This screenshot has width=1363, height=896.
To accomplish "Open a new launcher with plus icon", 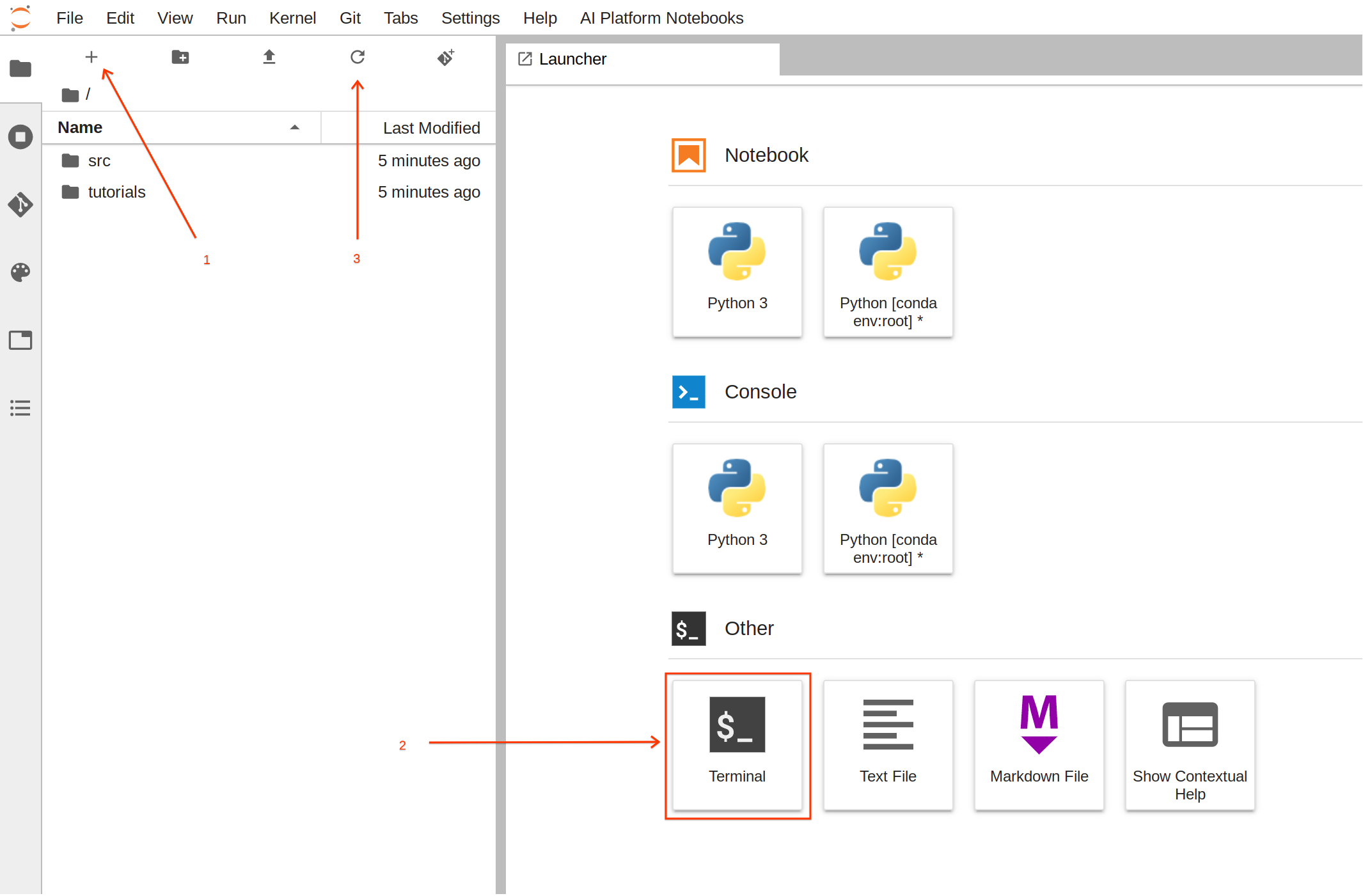I will [x=91, y=58].
